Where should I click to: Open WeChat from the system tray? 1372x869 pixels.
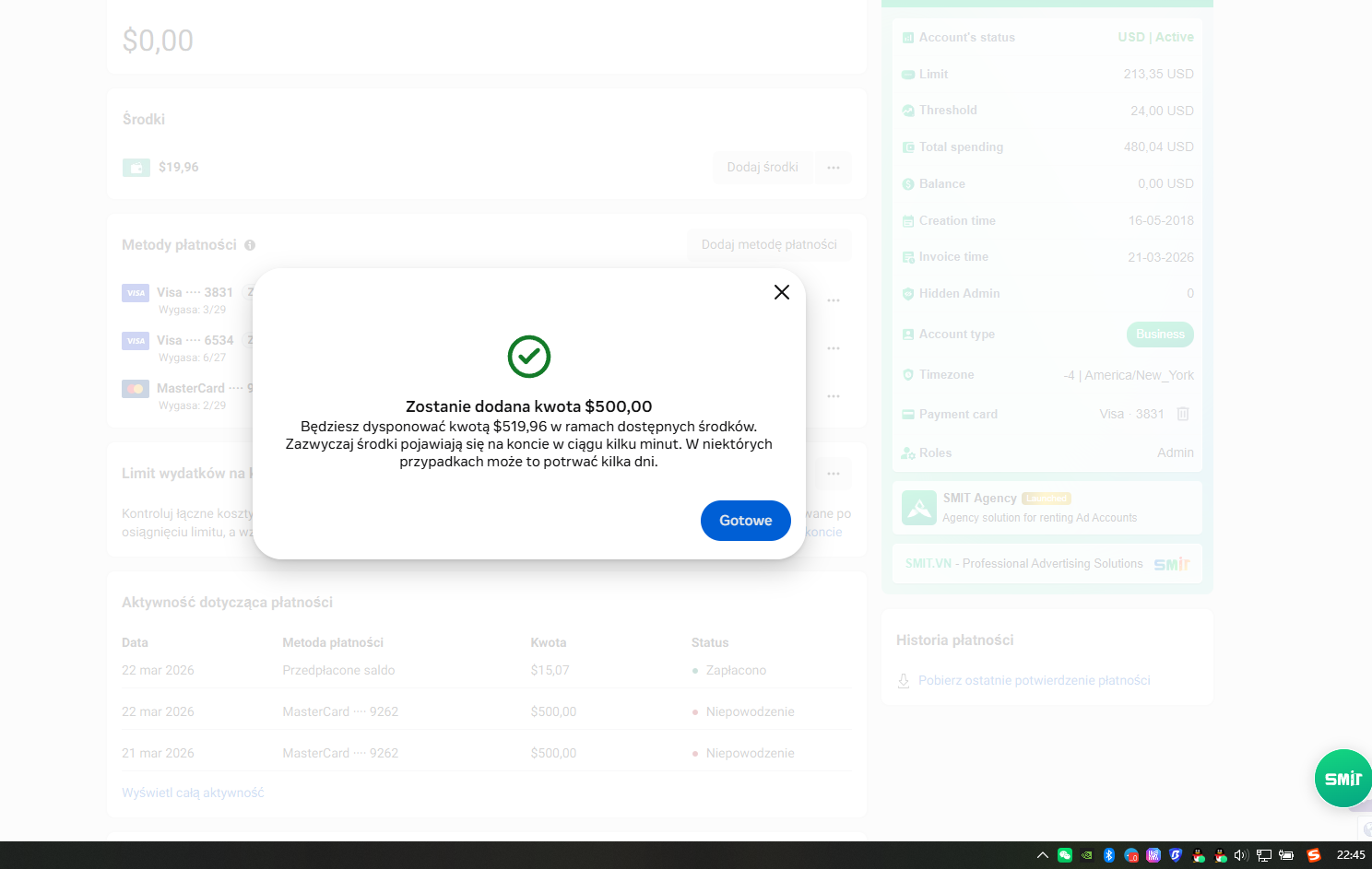pos(1065,855)
